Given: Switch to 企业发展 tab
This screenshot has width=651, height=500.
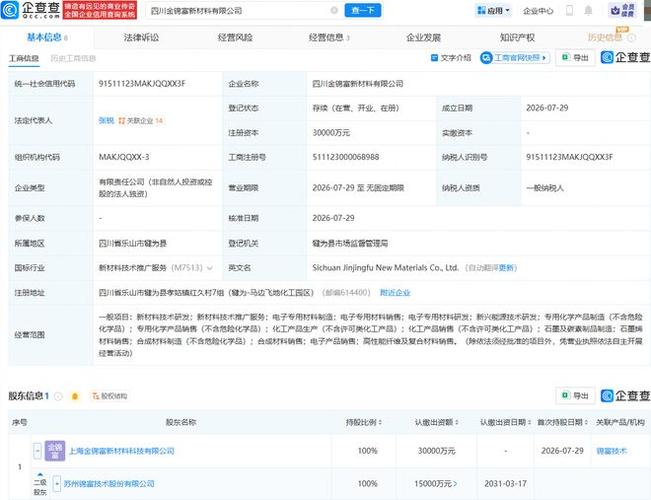Looking at the screenshot, I should (423, 38).
